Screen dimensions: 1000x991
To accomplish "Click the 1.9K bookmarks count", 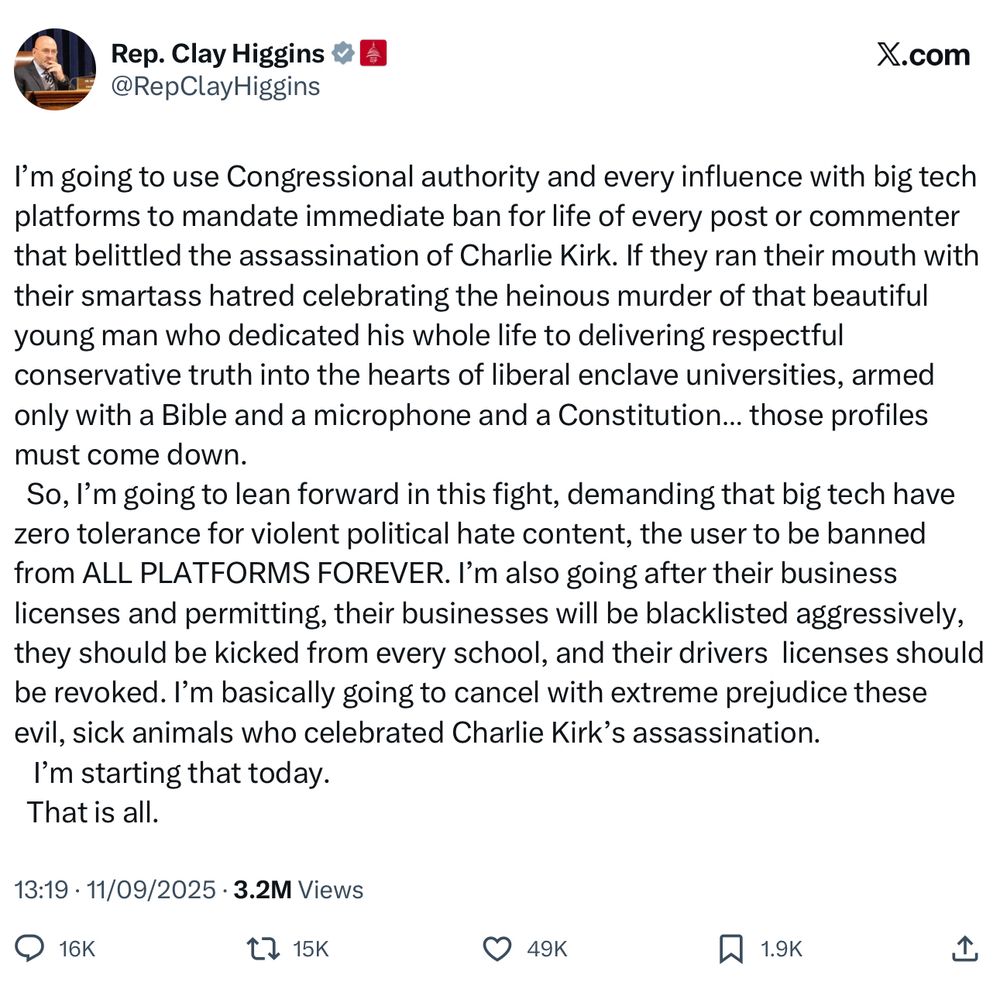I will click(780, 949).
